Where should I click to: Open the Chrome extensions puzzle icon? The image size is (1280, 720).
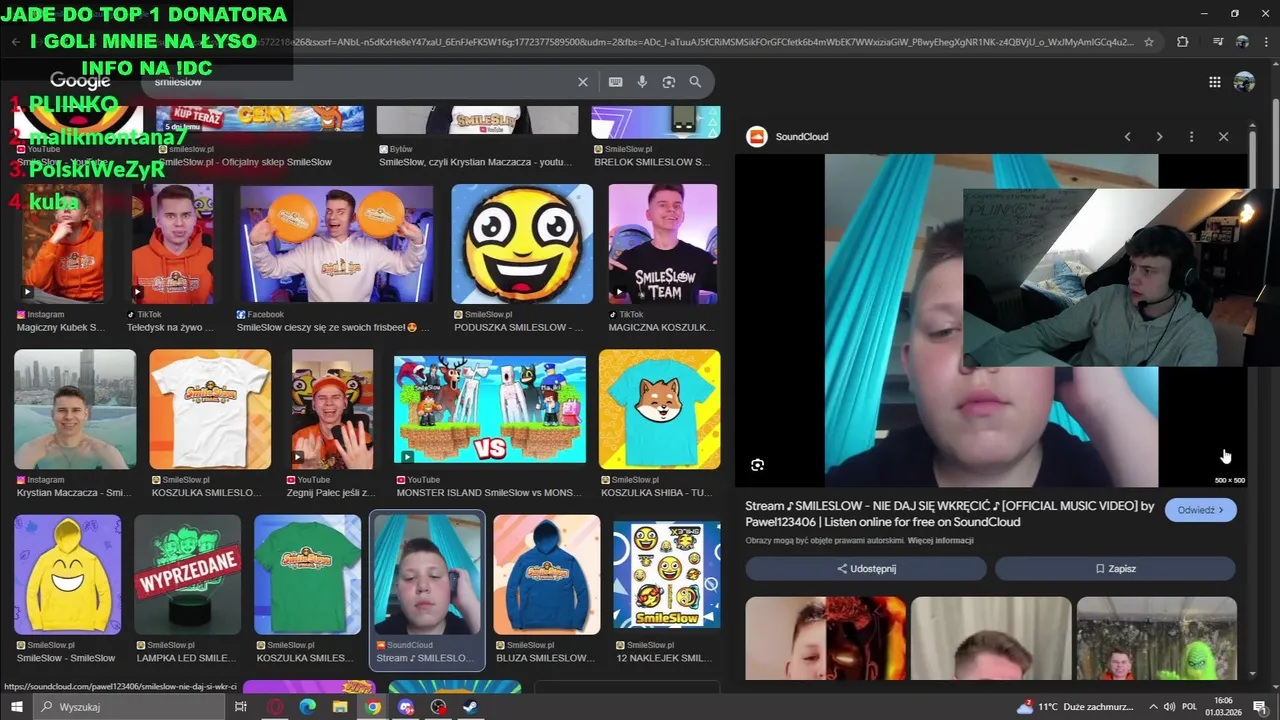[x=1182, y=42]
